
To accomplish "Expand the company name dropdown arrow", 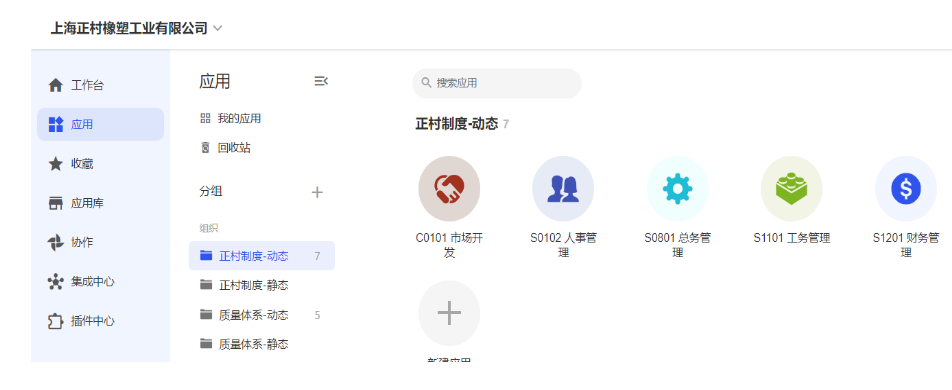I will click(x=218, y=29).
